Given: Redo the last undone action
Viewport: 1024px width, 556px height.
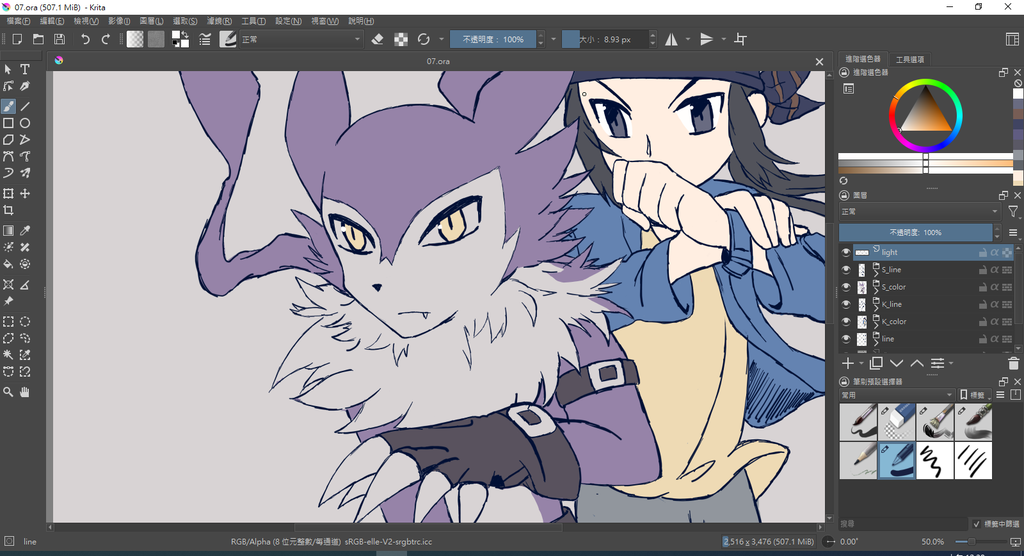Looking at the screenshot, I should pos(106,39).
